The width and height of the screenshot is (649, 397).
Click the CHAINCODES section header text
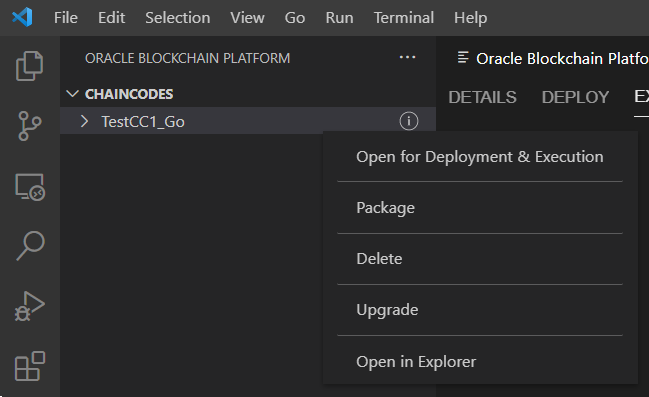click(129, 94)
